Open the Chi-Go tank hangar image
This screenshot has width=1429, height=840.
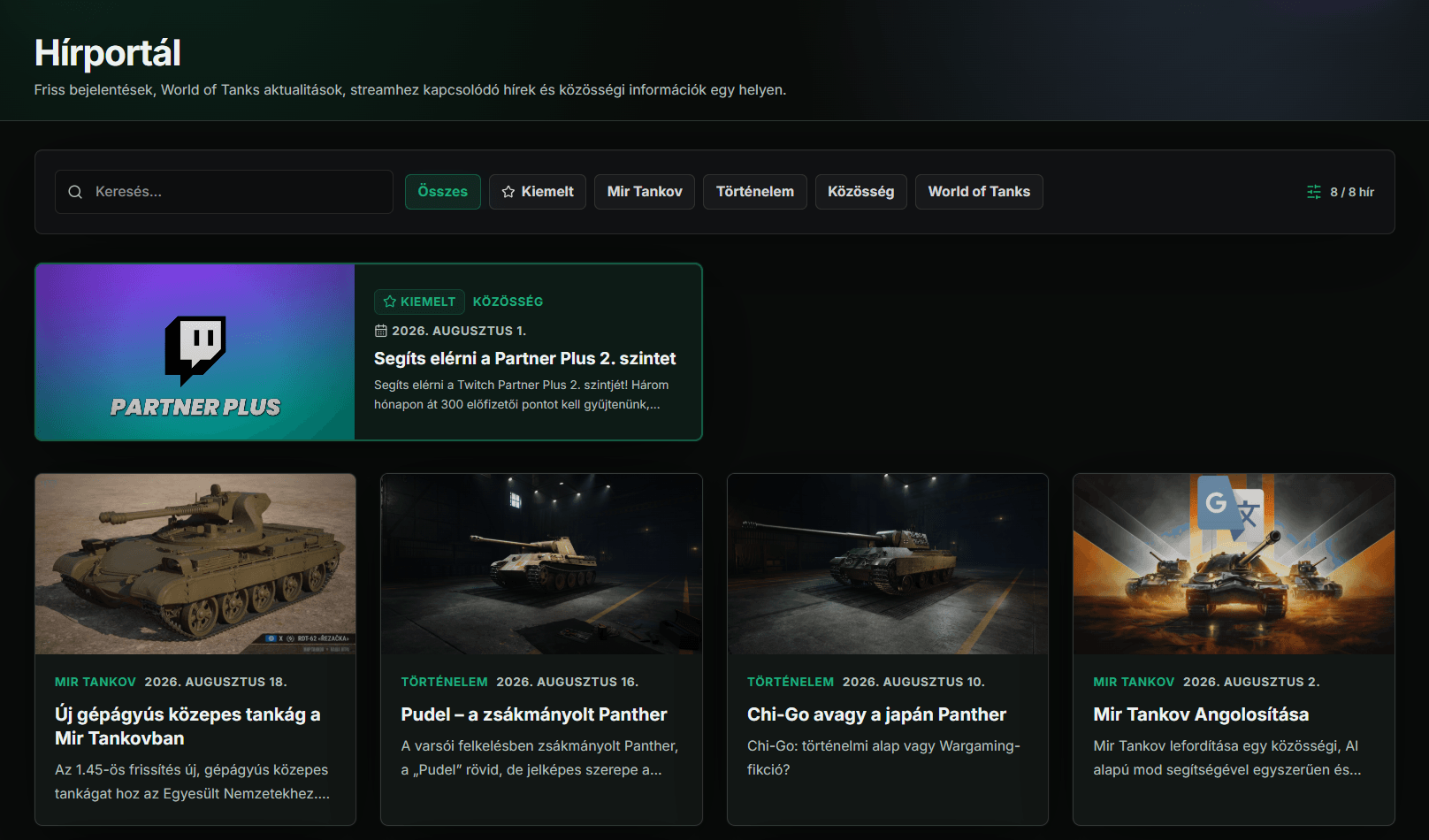tap(888, 564)
